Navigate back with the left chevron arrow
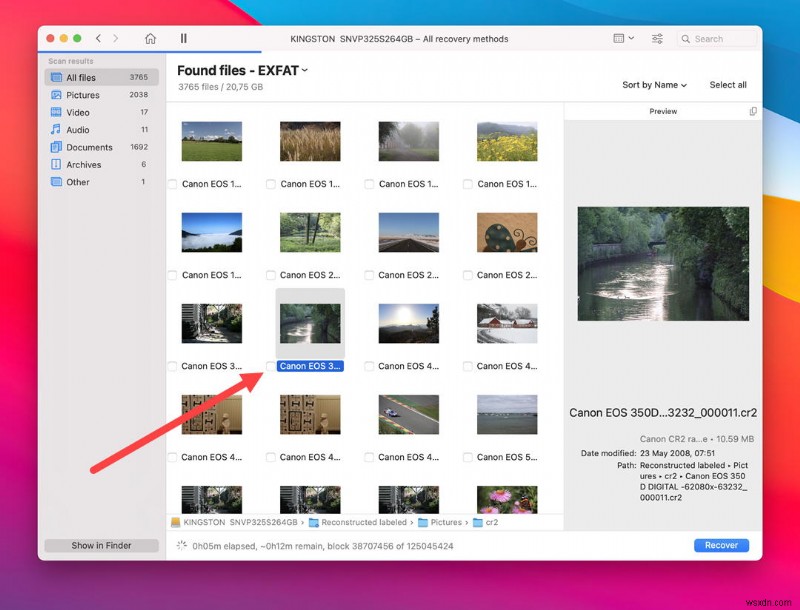 coord(97,38)
